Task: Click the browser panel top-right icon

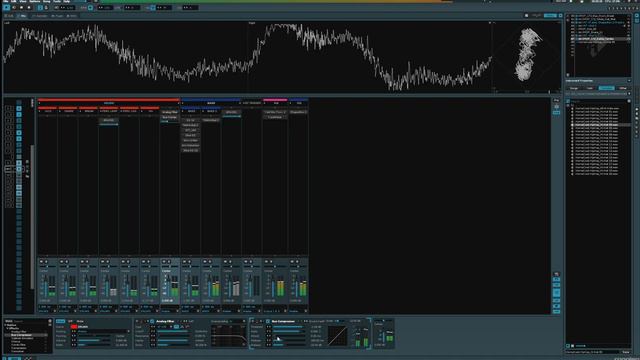Action: [x=629, y=101]
